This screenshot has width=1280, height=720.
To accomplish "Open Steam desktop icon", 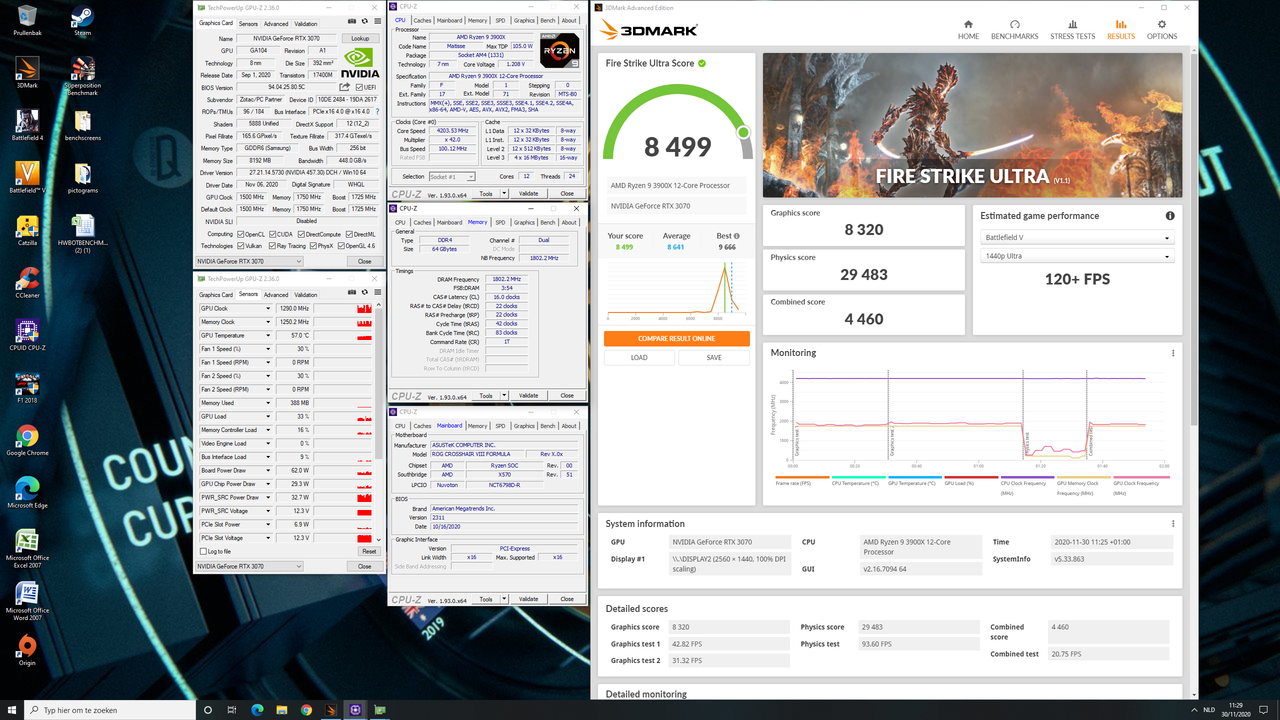I will (x=83, y=20).
